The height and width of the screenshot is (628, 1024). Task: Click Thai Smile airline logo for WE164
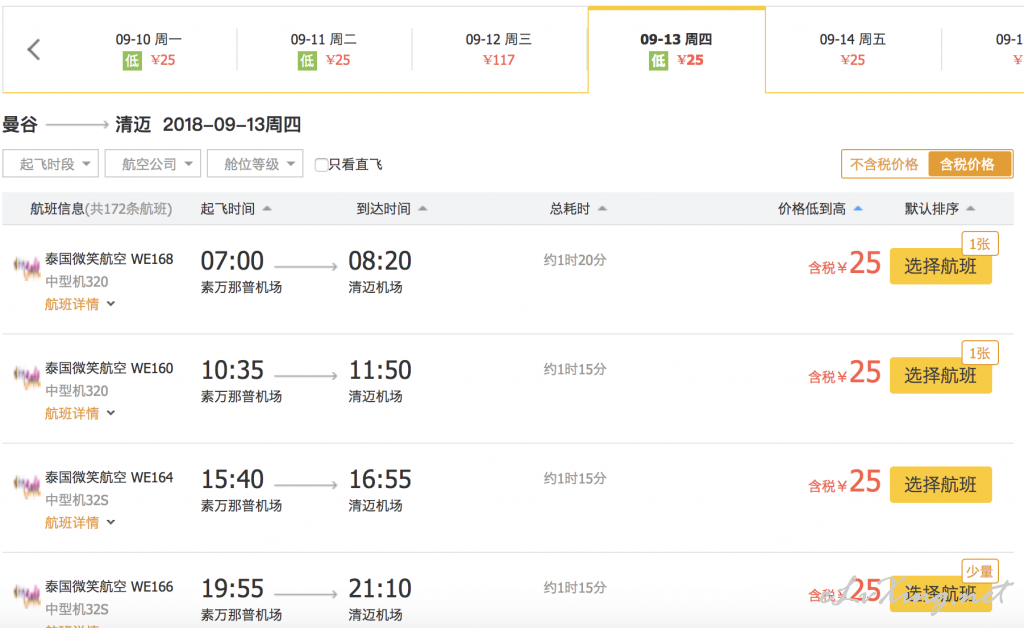(27, 485)
